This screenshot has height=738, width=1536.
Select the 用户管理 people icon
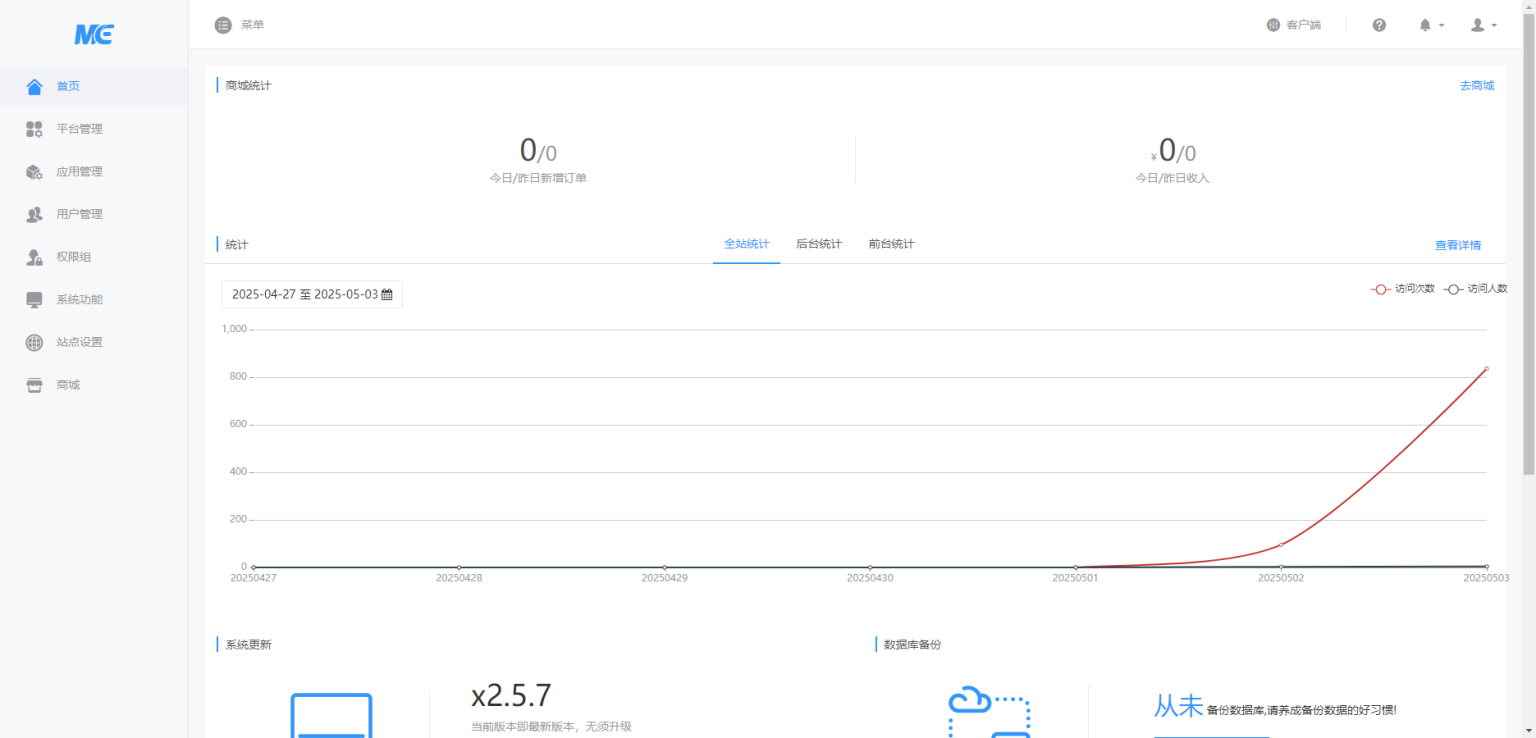pyautogui.click(x=35, y=214)
